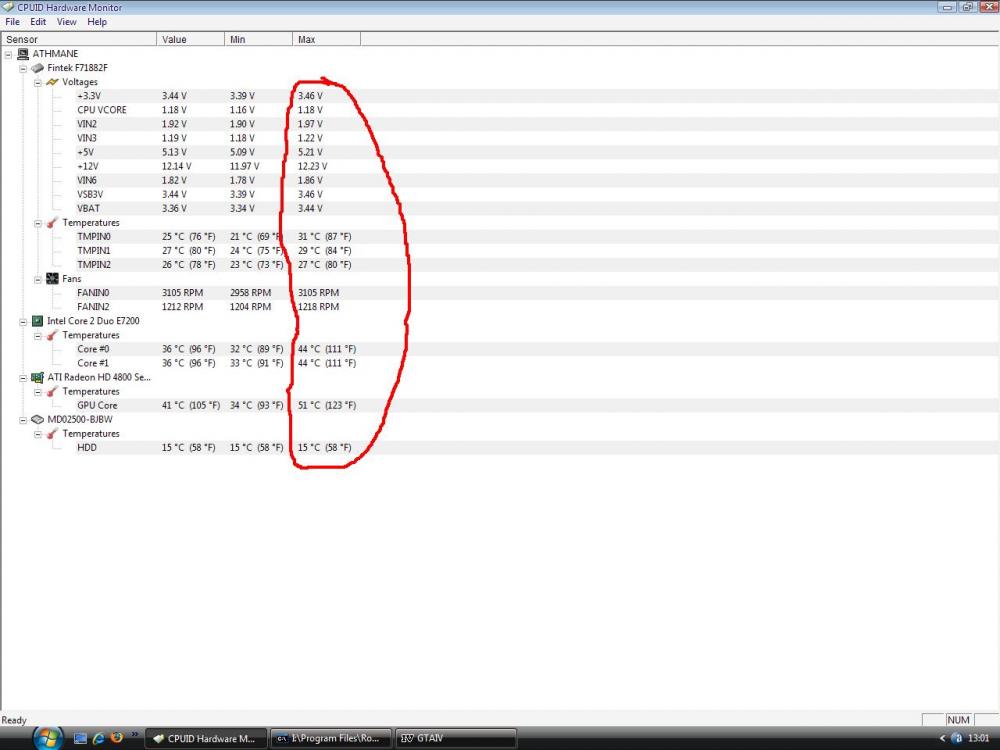
Task: Open the View menu
Action: click(66, 21)
